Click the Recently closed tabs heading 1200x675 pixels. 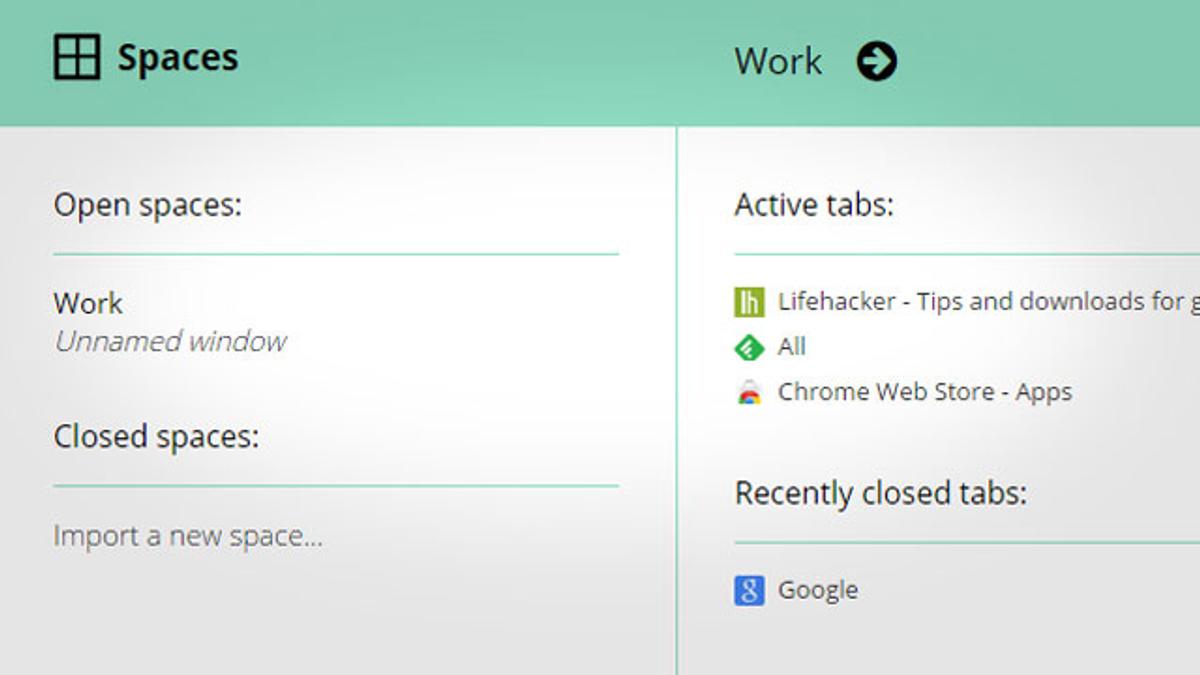(x=880, y=493)
